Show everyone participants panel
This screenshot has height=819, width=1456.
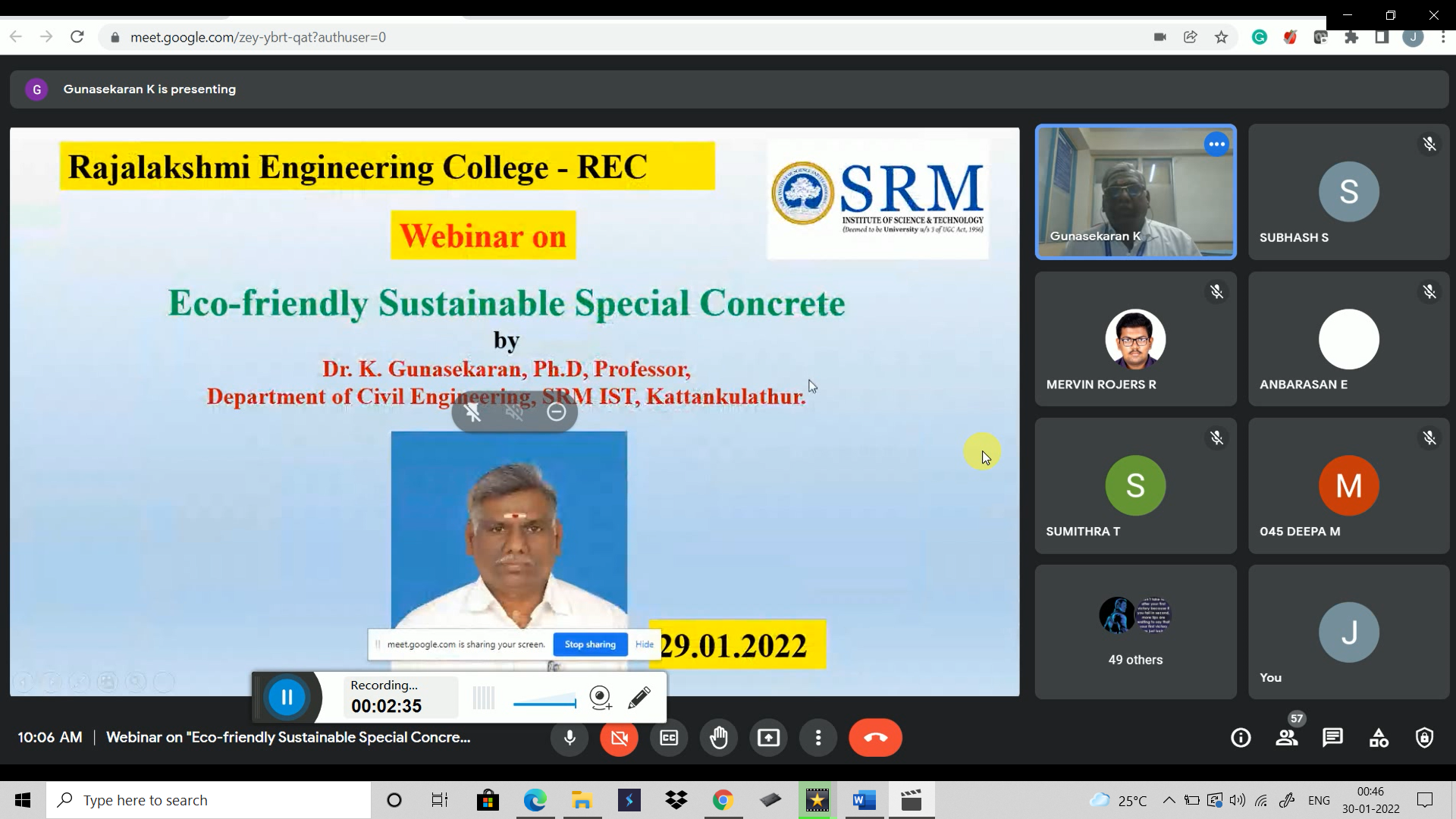click(x=1287, y=738)
